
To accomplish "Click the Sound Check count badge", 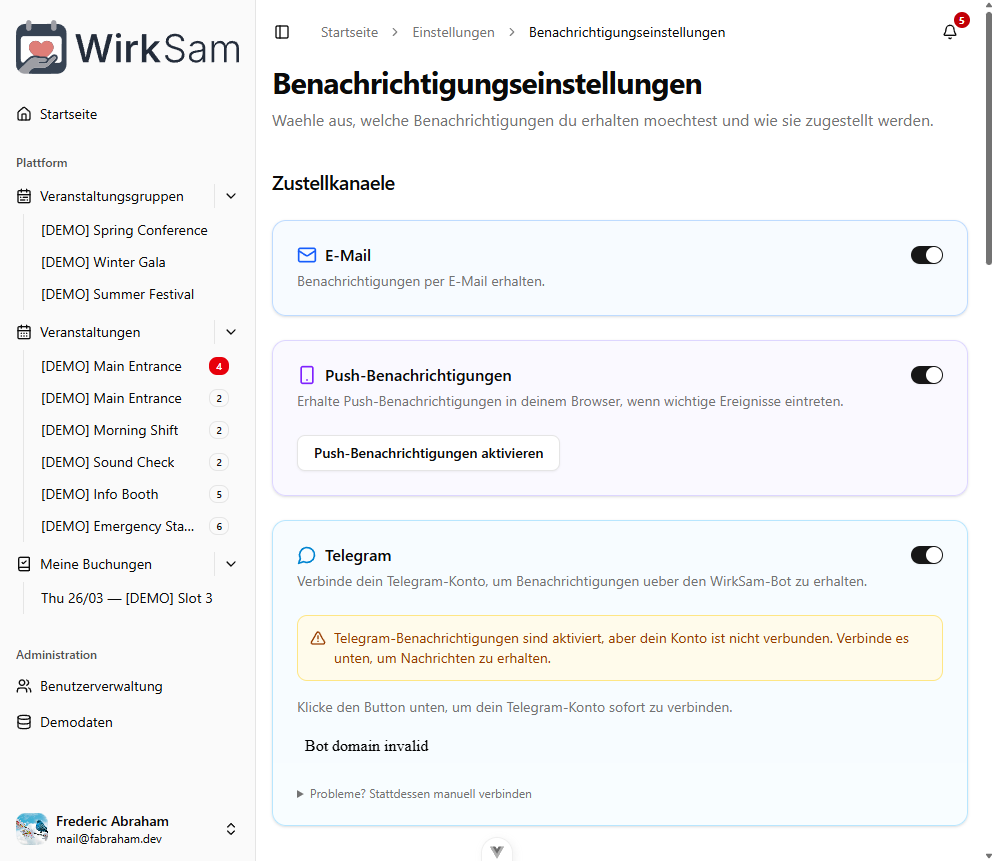I will (219, 462).
